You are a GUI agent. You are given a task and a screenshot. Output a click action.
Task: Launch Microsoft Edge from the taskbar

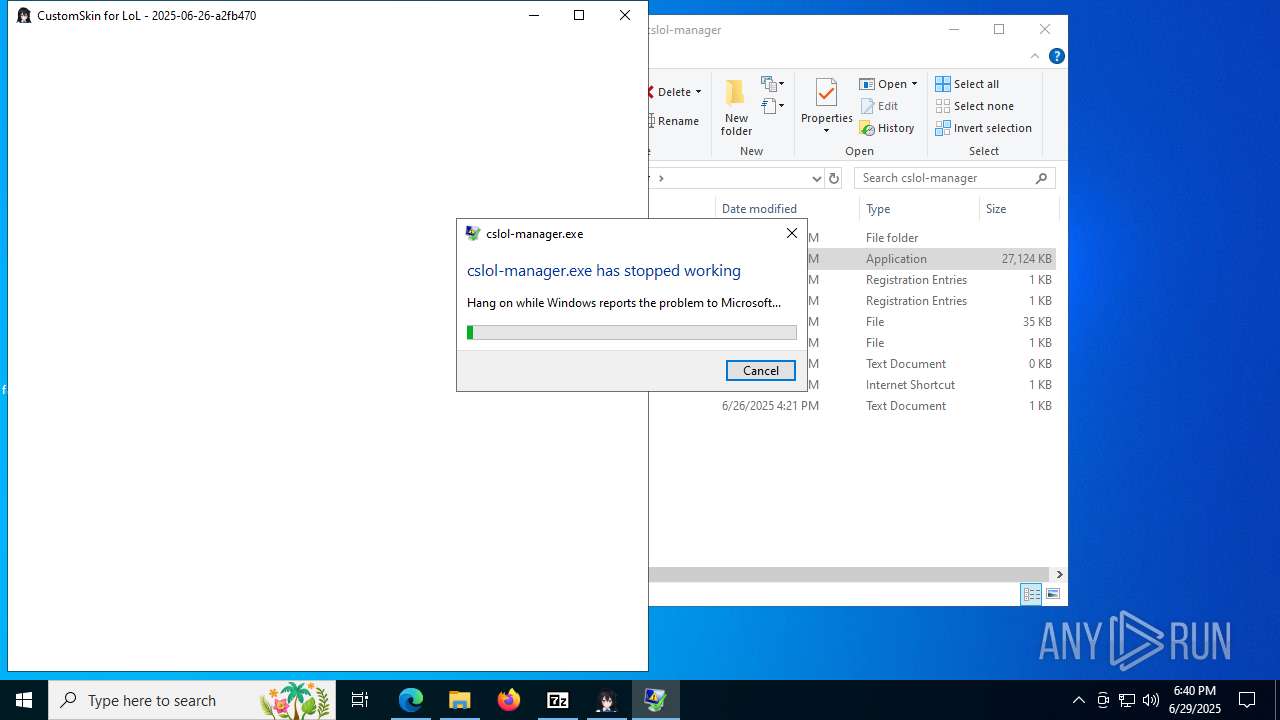point(411,700)
